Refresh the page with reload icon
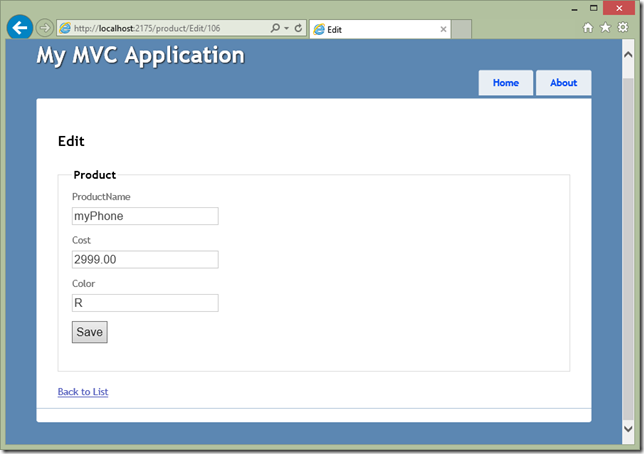 pyautogui.click(x=299, y=28)
